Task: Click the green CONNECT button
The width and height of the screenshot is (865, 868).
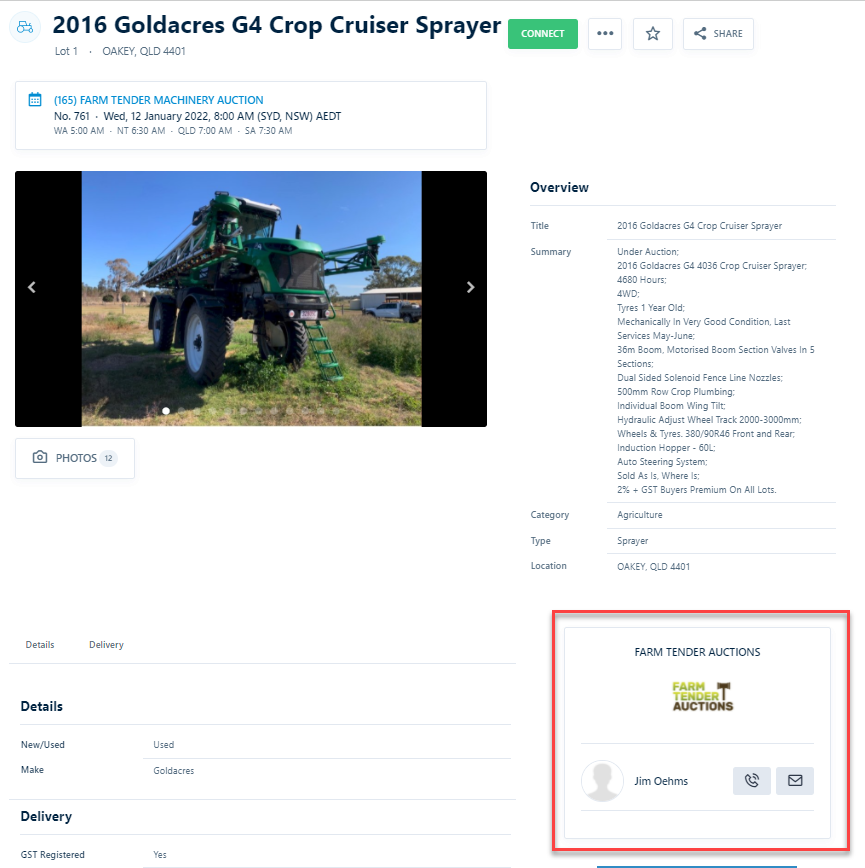Action: [543, 34]
